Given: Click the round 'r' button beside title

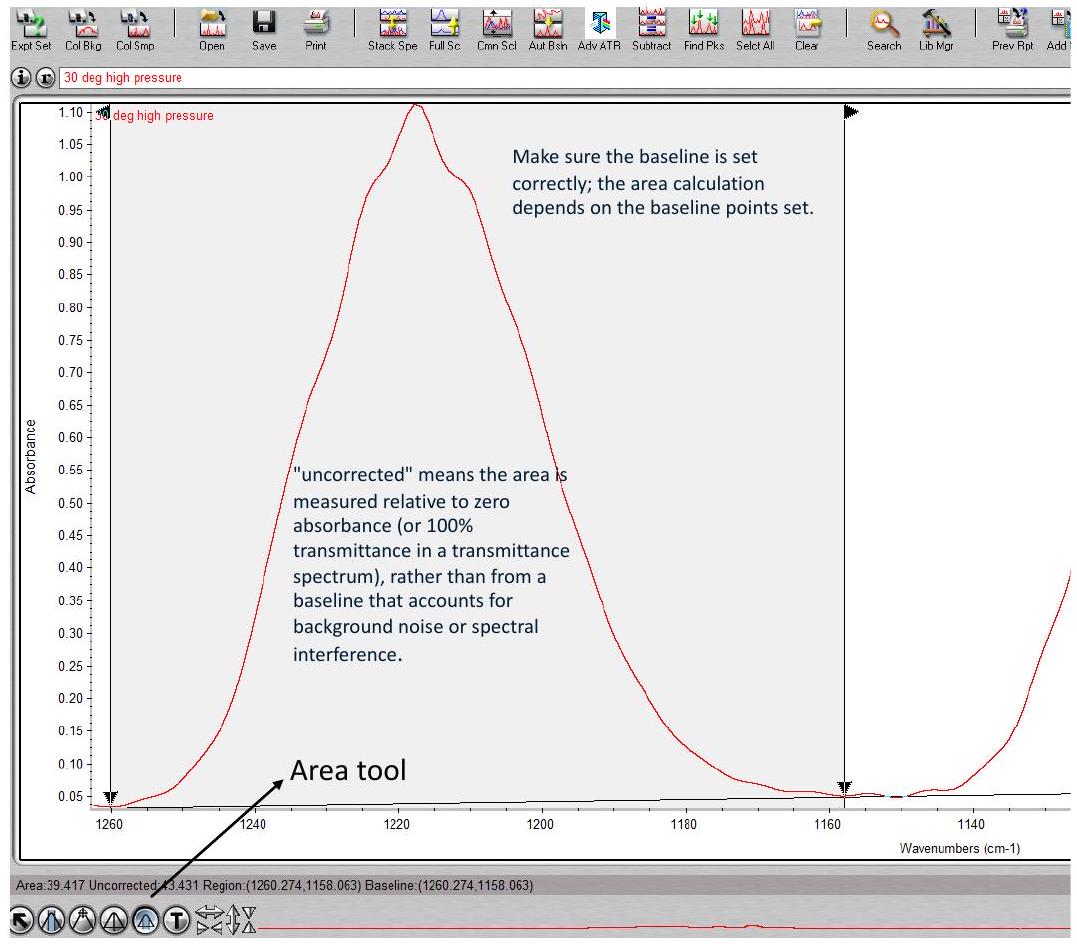Looking at the screenshot, I should 45,78.
